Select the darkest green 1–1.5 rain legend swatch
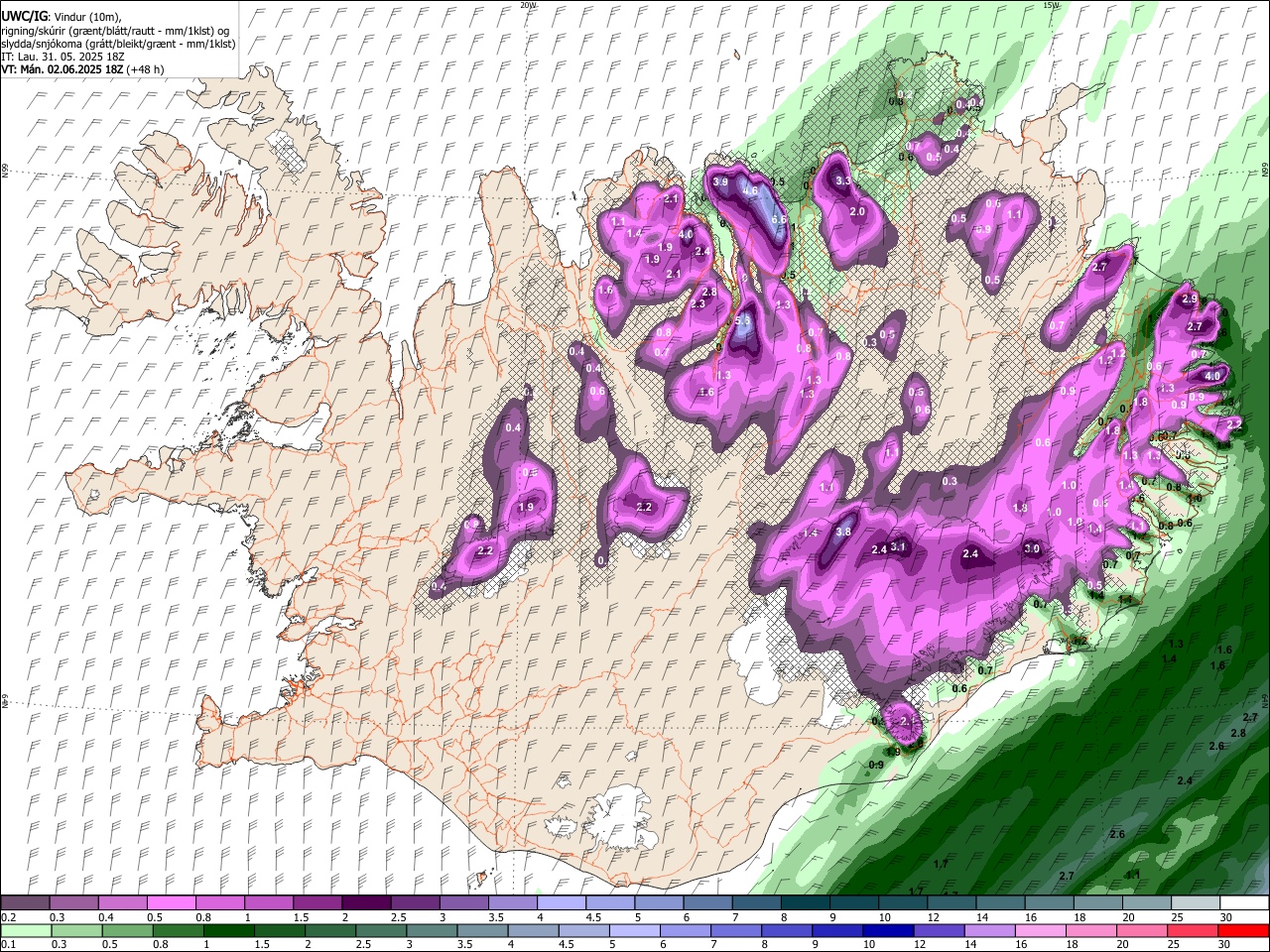This screenshot has width=1270, height=952. tap(228, 931)
